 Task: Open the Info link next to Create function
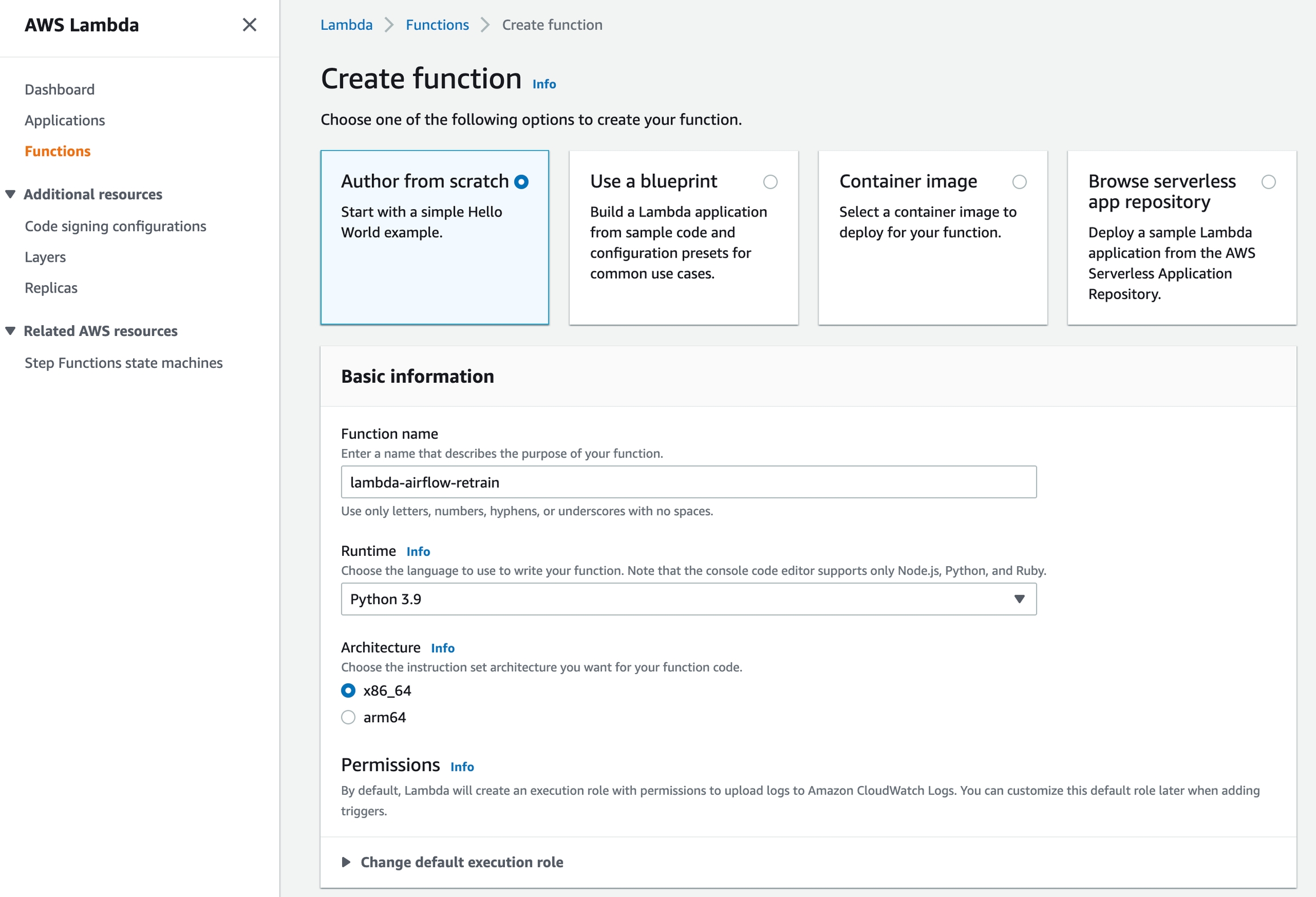(x=544, y=84)
